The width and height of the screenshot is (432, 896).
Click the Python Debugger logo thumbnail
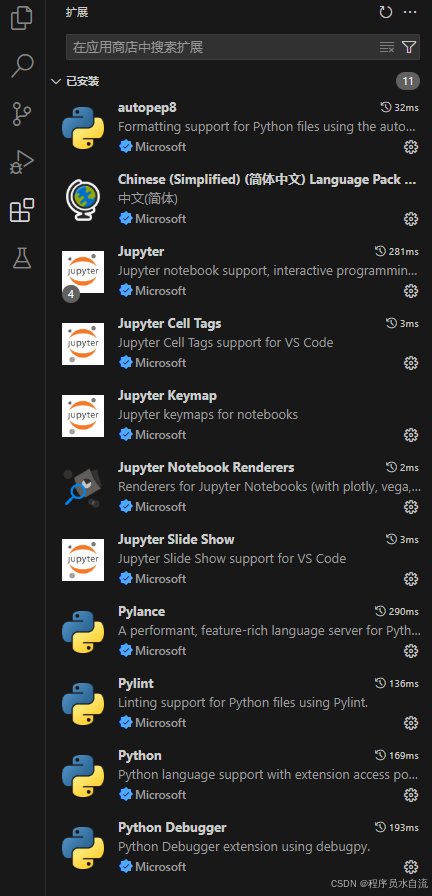tap(83, 848)
